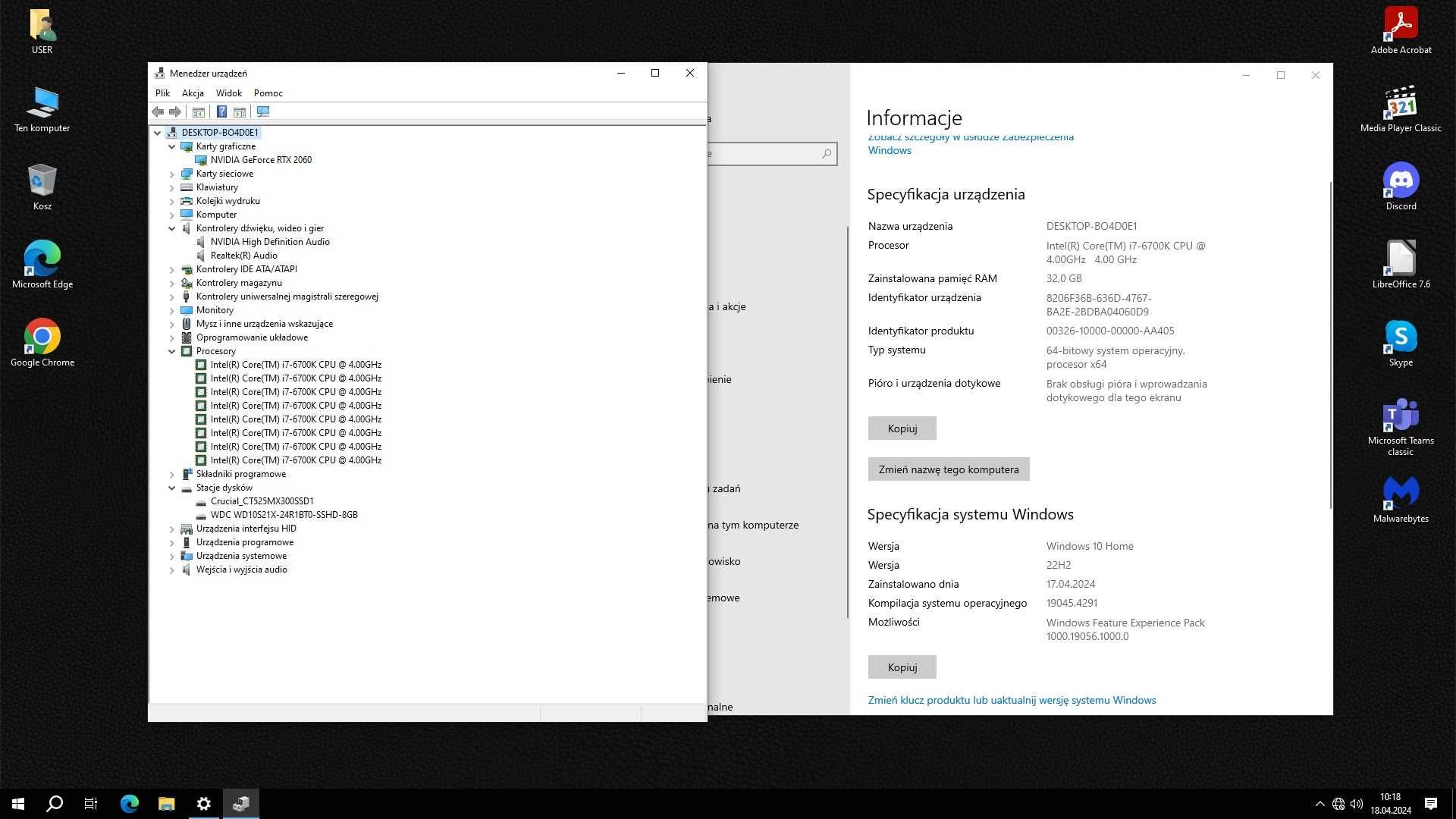Open 'Widok' menu in Device Manager
1456x819 pixels.
(229, 93)
